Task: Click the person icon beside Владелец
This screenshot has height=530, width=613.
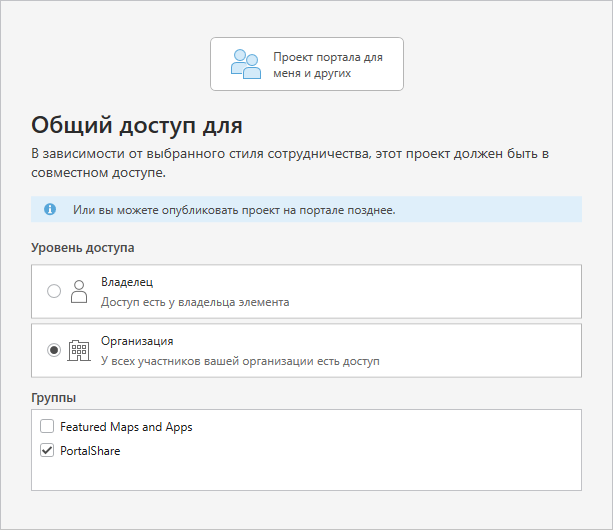Action: coord(79,292)
